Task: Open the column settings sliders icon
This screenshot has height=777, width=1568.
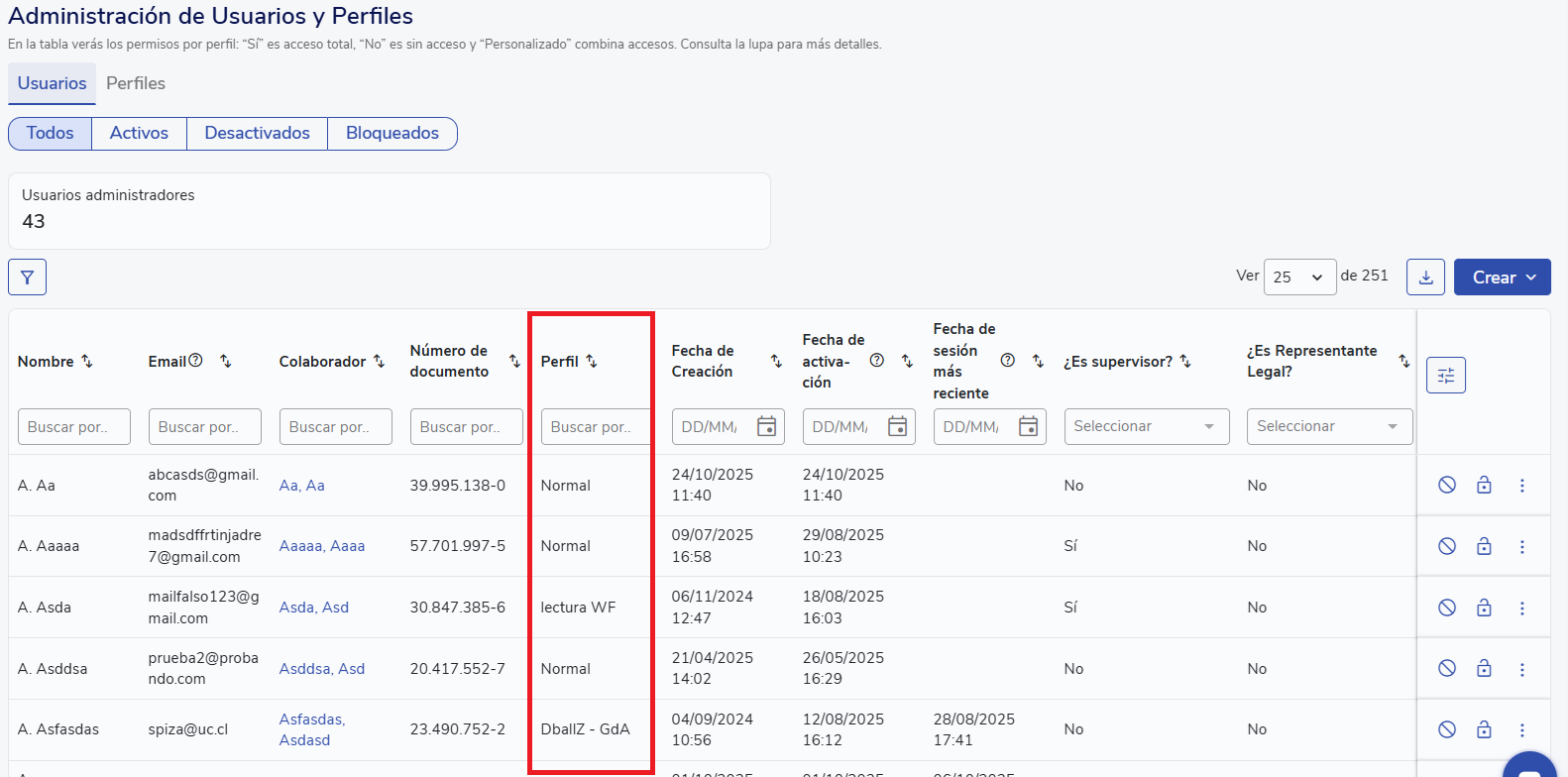Action: (1445, 376)
